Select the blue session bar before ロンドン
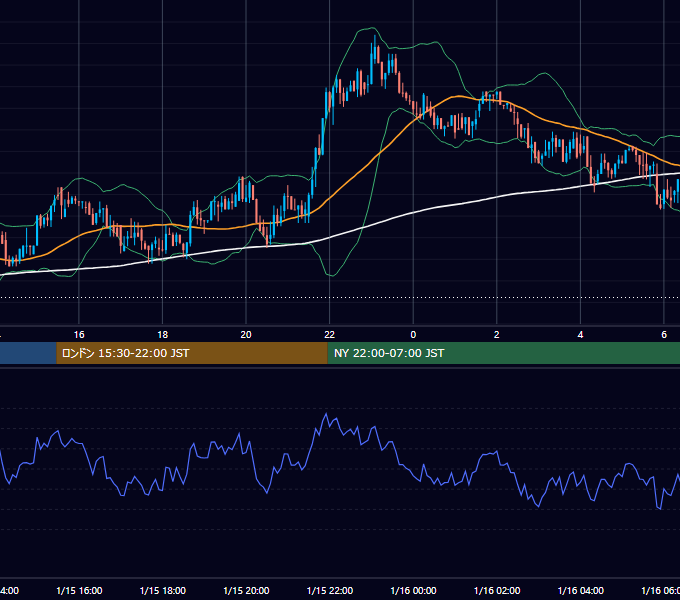This screenshot has height=600, width=680. click(28, 353)
